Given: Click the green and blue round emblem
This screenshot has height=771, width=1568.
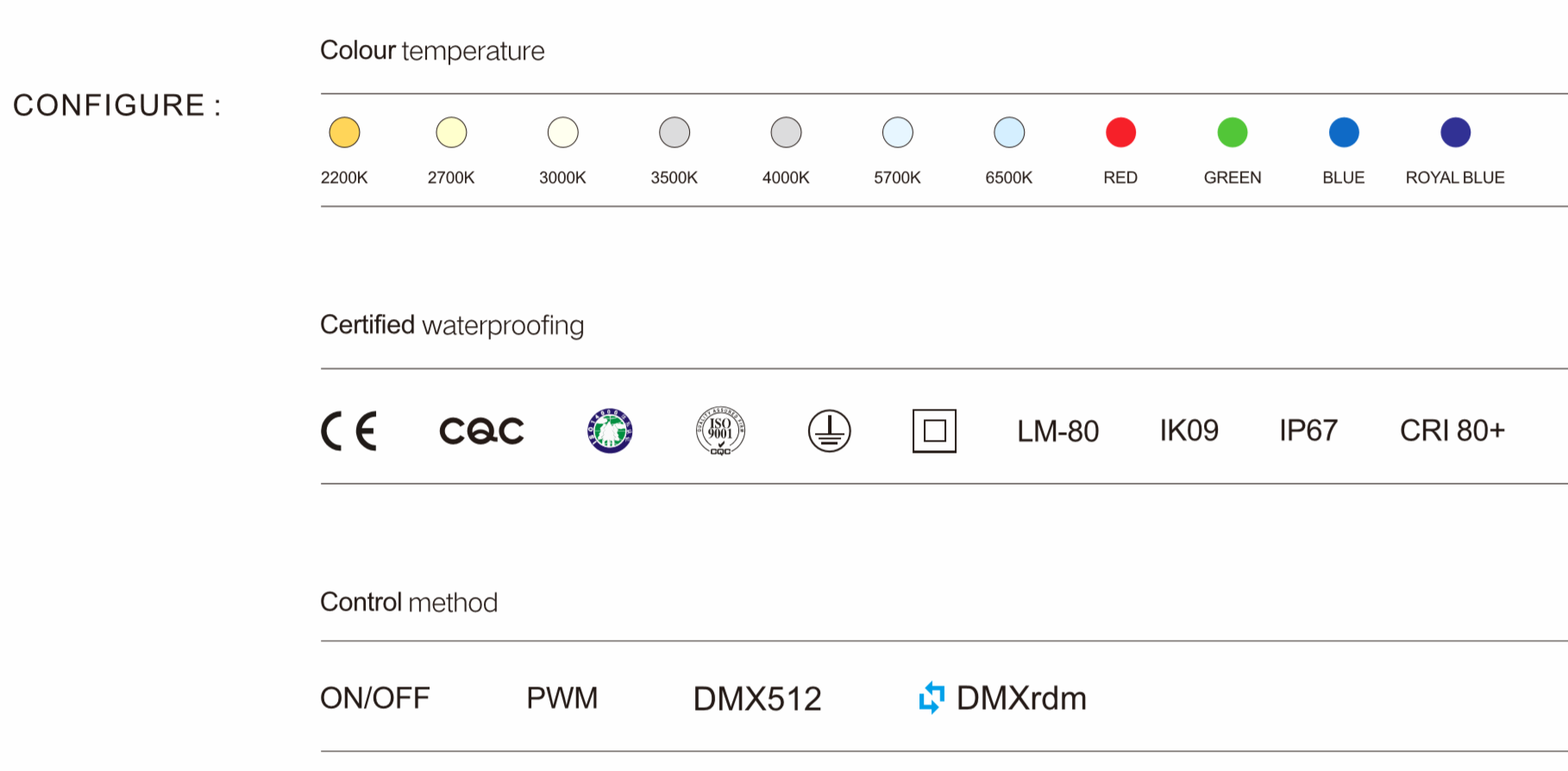Looking at the screenshot, I should click(x=610, y=430).
